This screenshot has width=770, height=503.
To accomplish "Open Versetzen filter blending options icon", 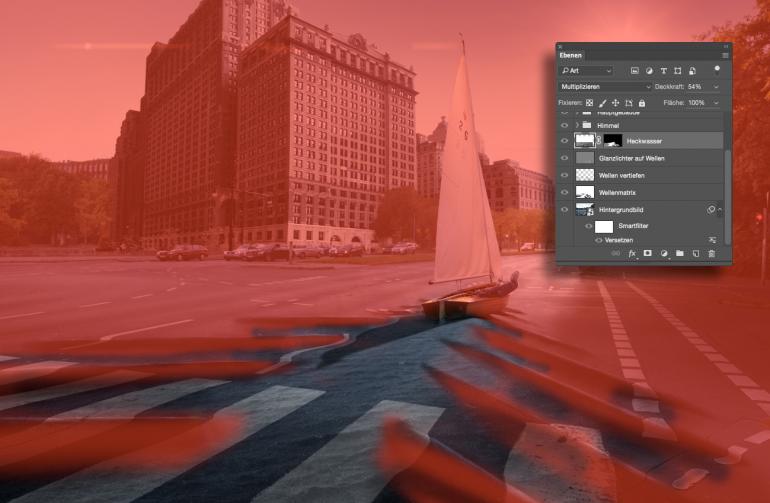I will point(712,240).
